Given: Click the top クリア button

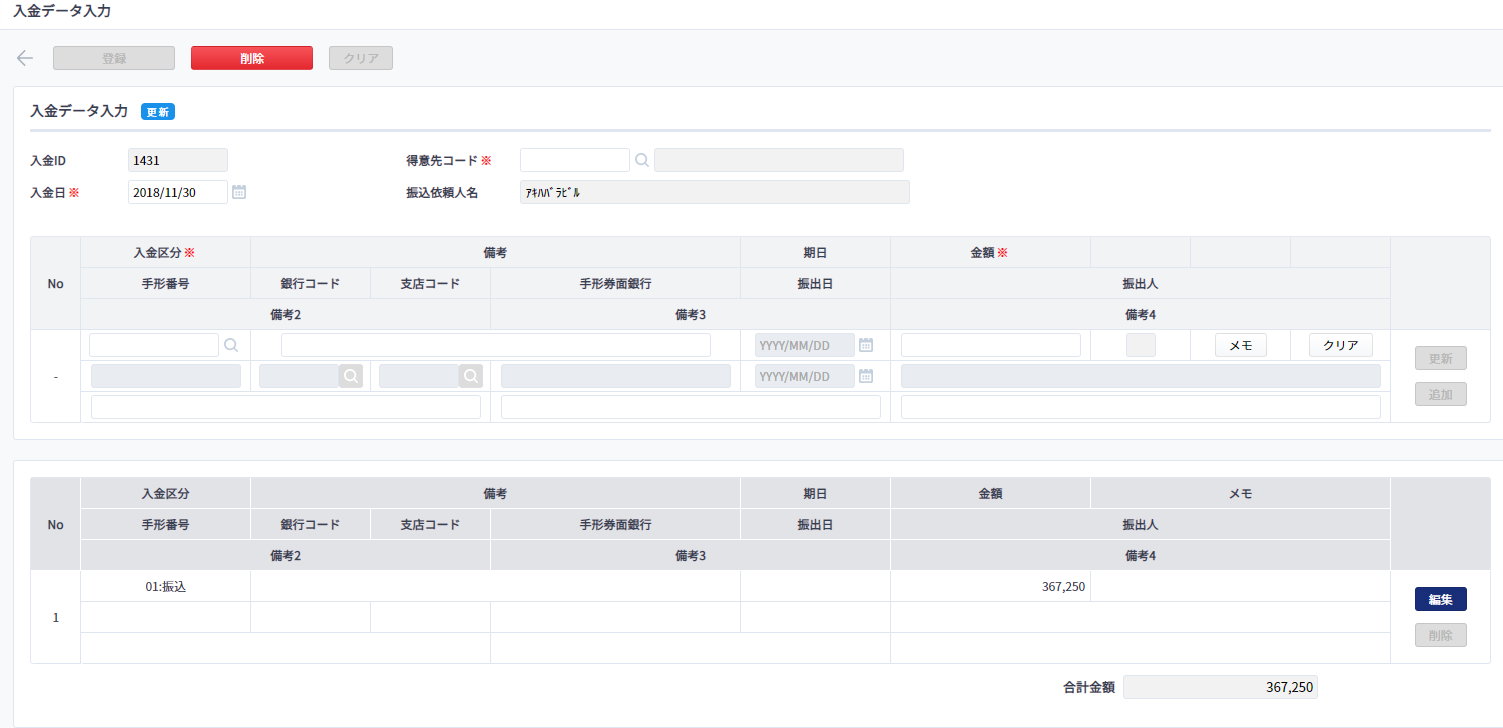Looking at the screenshot, I should (x=361, y=58).
